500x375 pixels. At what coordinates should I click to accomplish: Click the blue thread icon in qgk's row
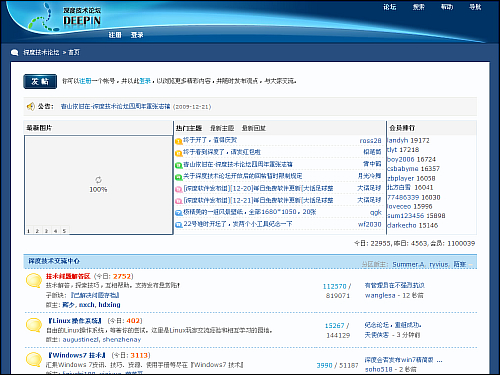[179, 213]
